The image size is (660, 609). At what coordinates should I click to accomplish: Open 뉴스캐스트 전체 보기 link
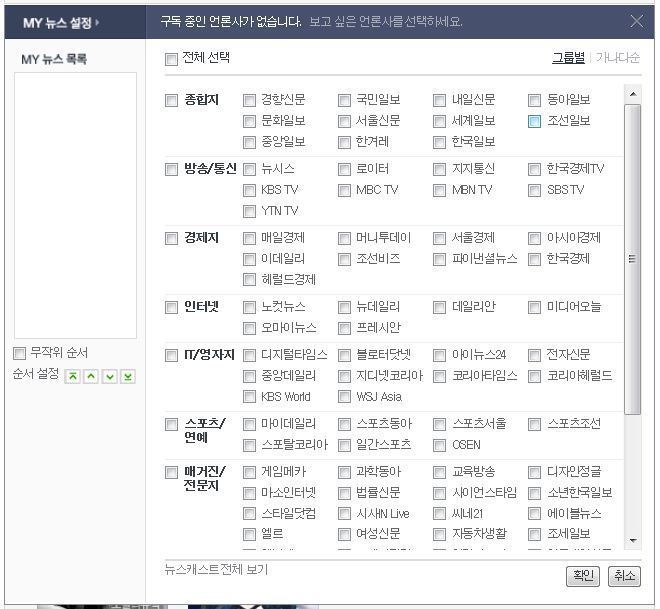pos(216,569)
